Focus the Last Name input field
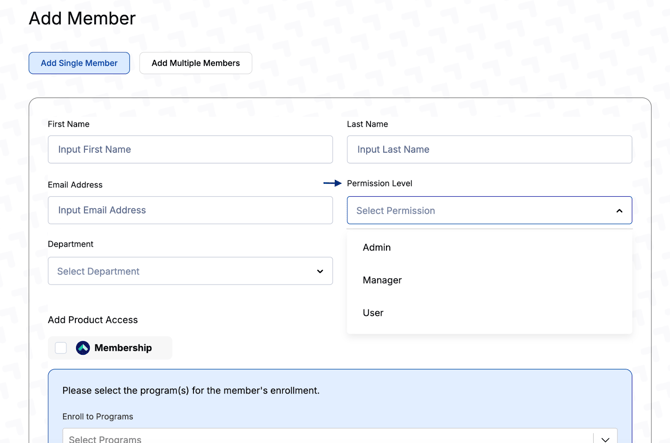The image size is (670, 443). tap(489, 150)
